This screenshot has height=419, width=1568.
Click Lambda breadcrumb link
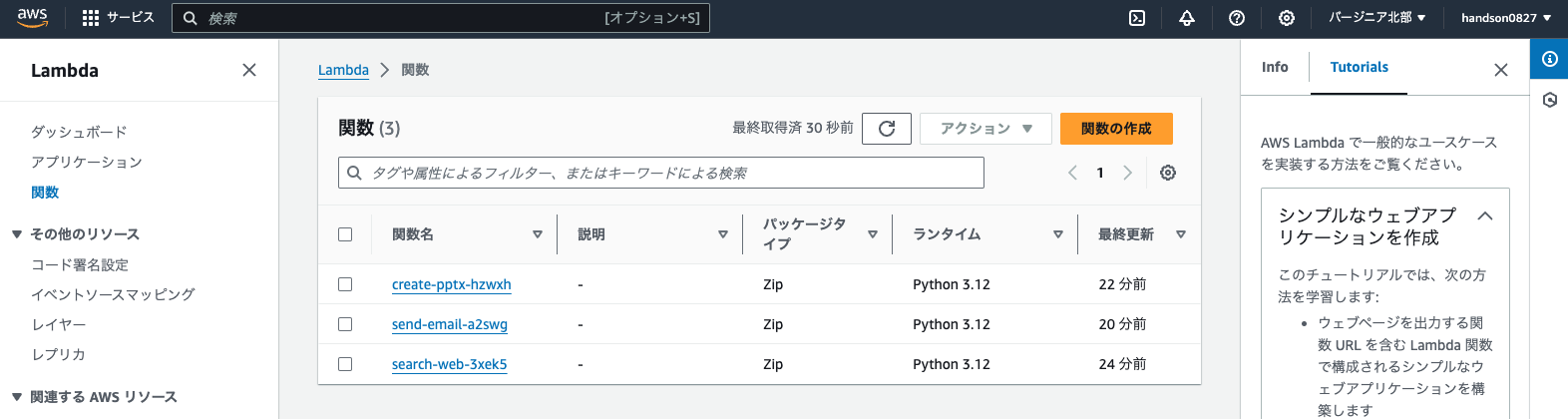[x=343, y=70]
